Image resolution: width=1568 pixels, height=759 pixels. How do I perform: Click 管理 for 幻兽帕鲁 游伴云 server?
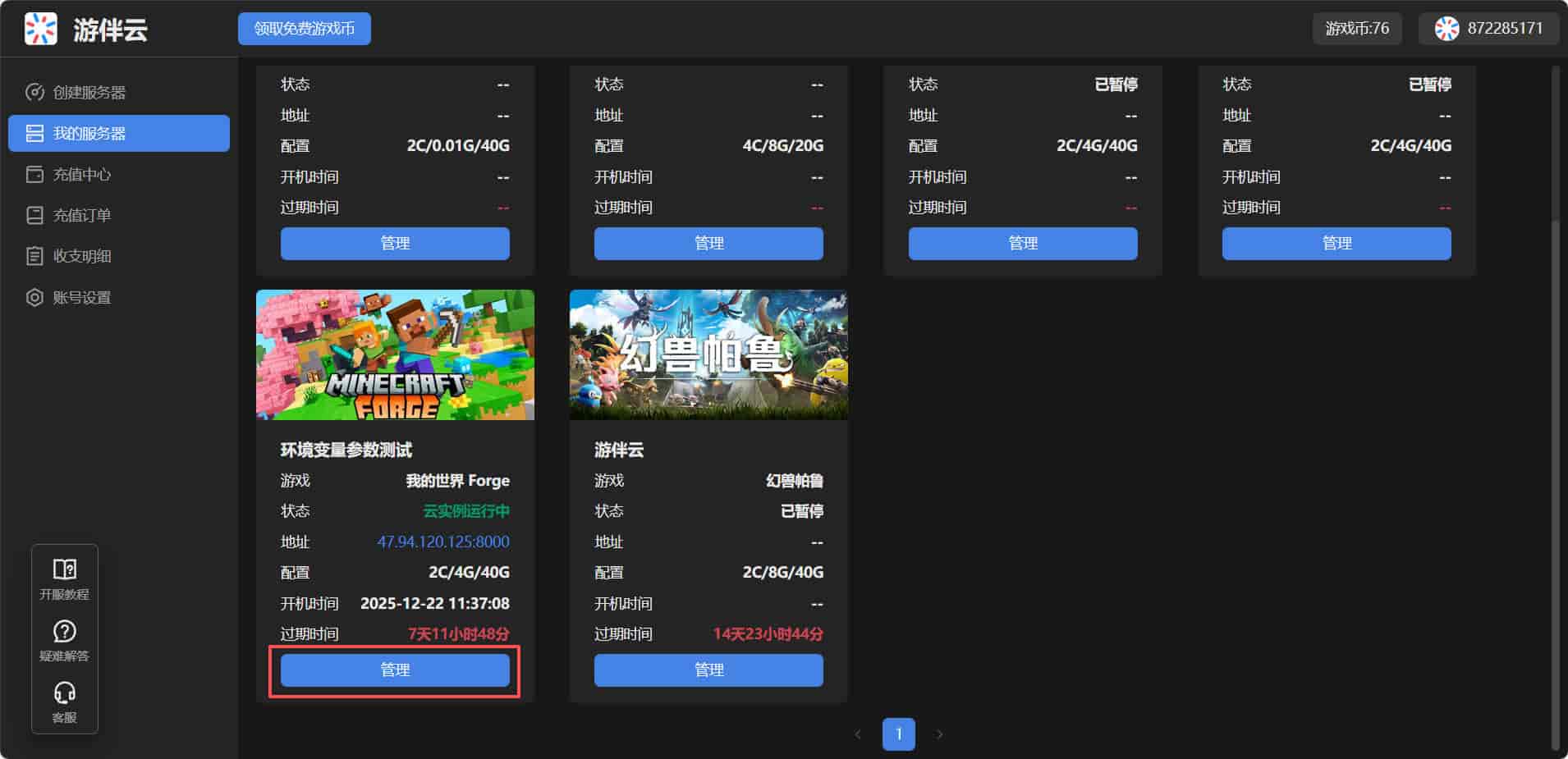pyautogui.click(x=708, y=670)
